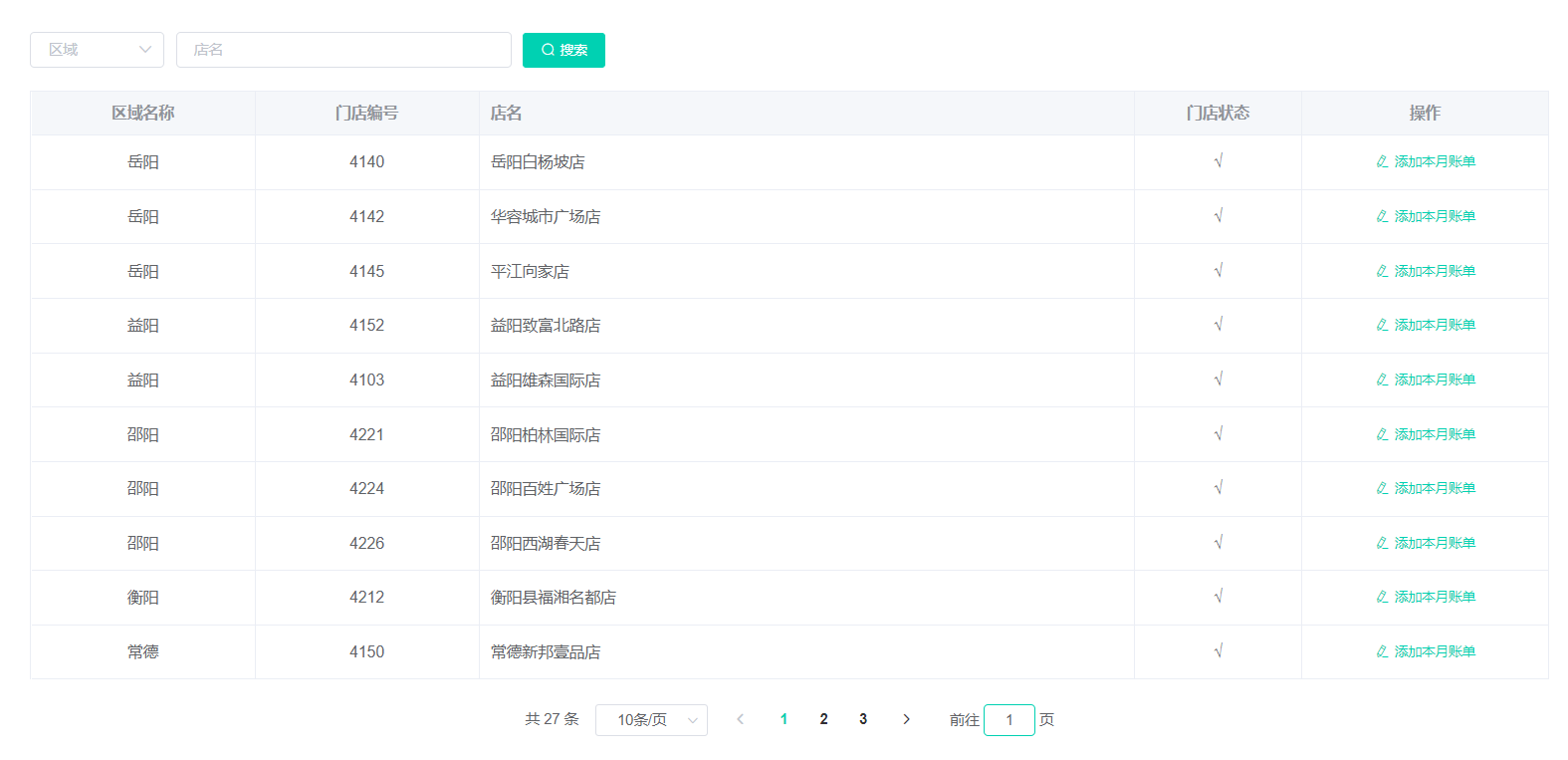Select store name 岳阳白杨坡店
Screen dimensions: 1568x760
pyautogui.click(x=538, y=162)
